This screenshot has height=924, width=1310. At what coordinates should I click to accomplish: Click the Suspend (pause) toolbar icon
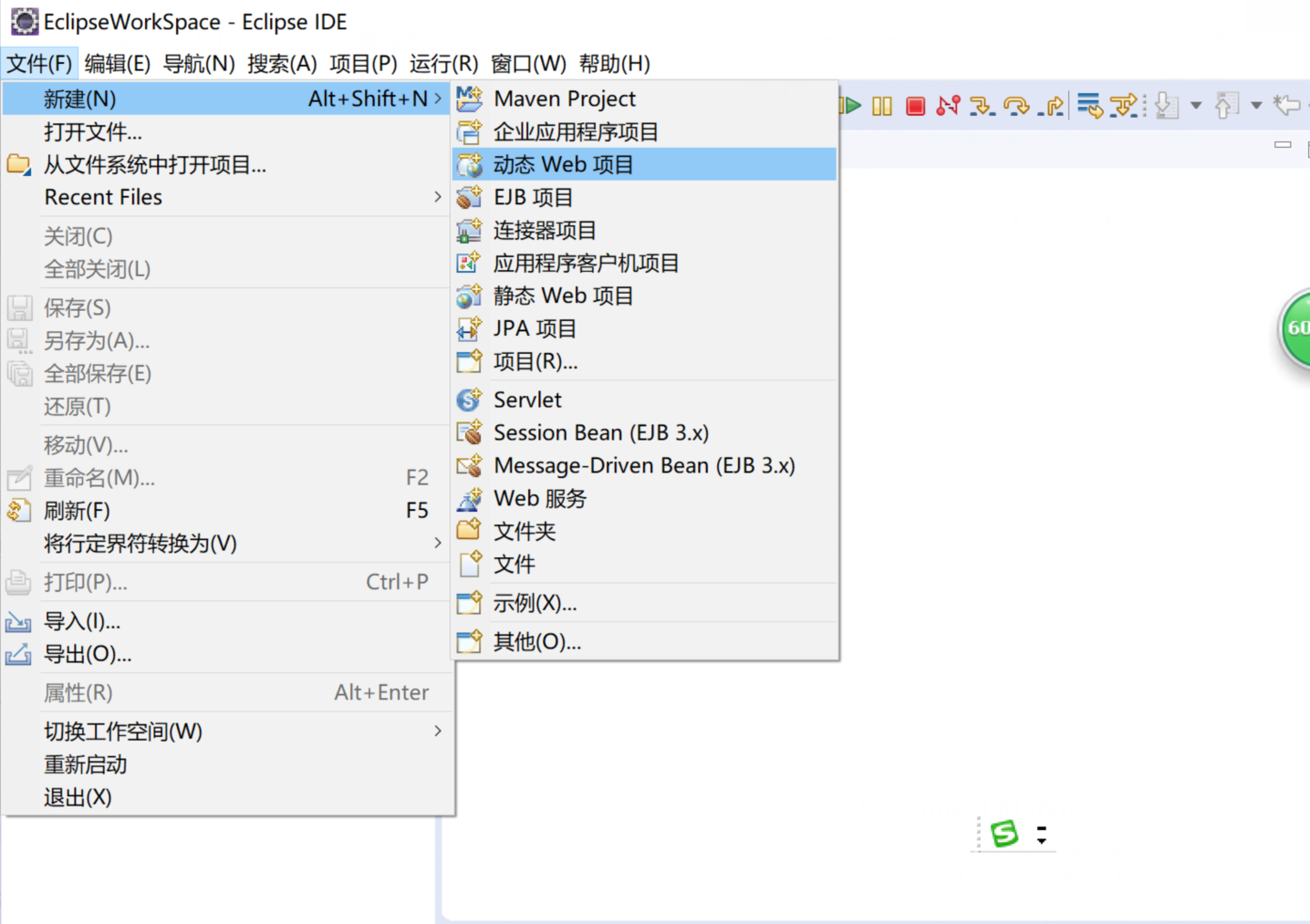click(881, 106)
